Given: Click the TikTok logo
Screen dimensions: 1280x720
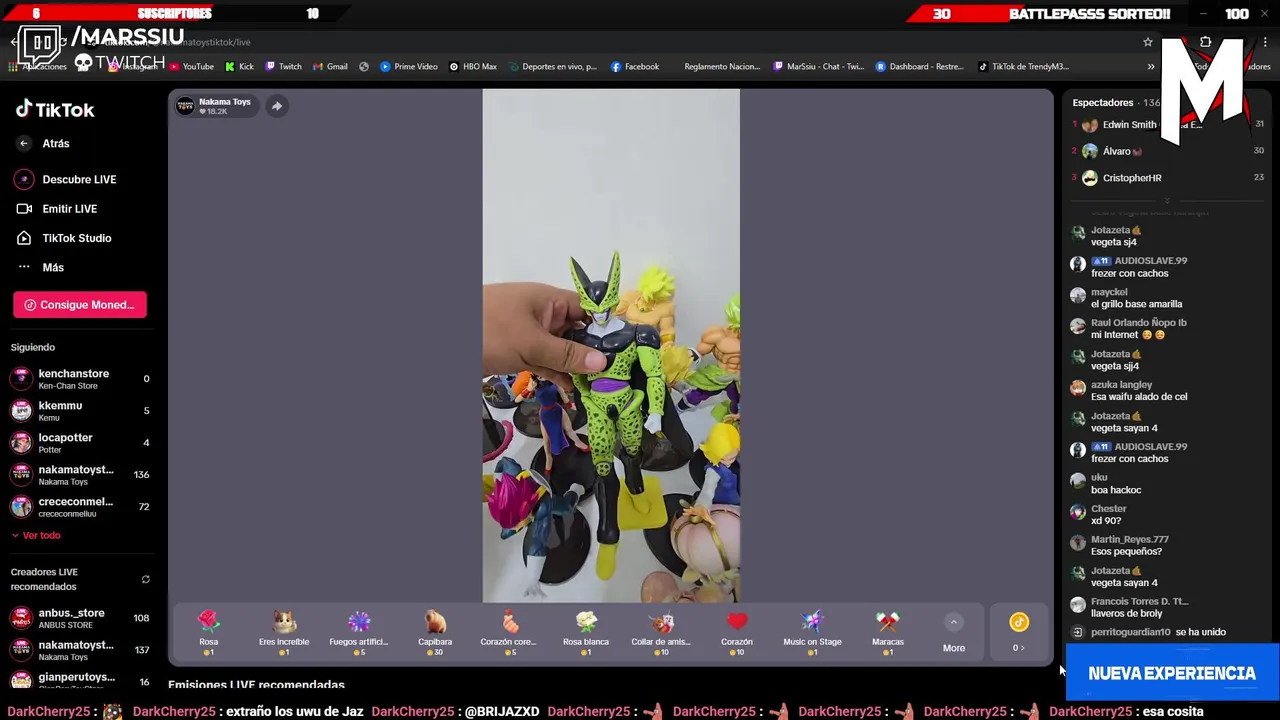Looking at the screenshot, I should click(55, 110).
